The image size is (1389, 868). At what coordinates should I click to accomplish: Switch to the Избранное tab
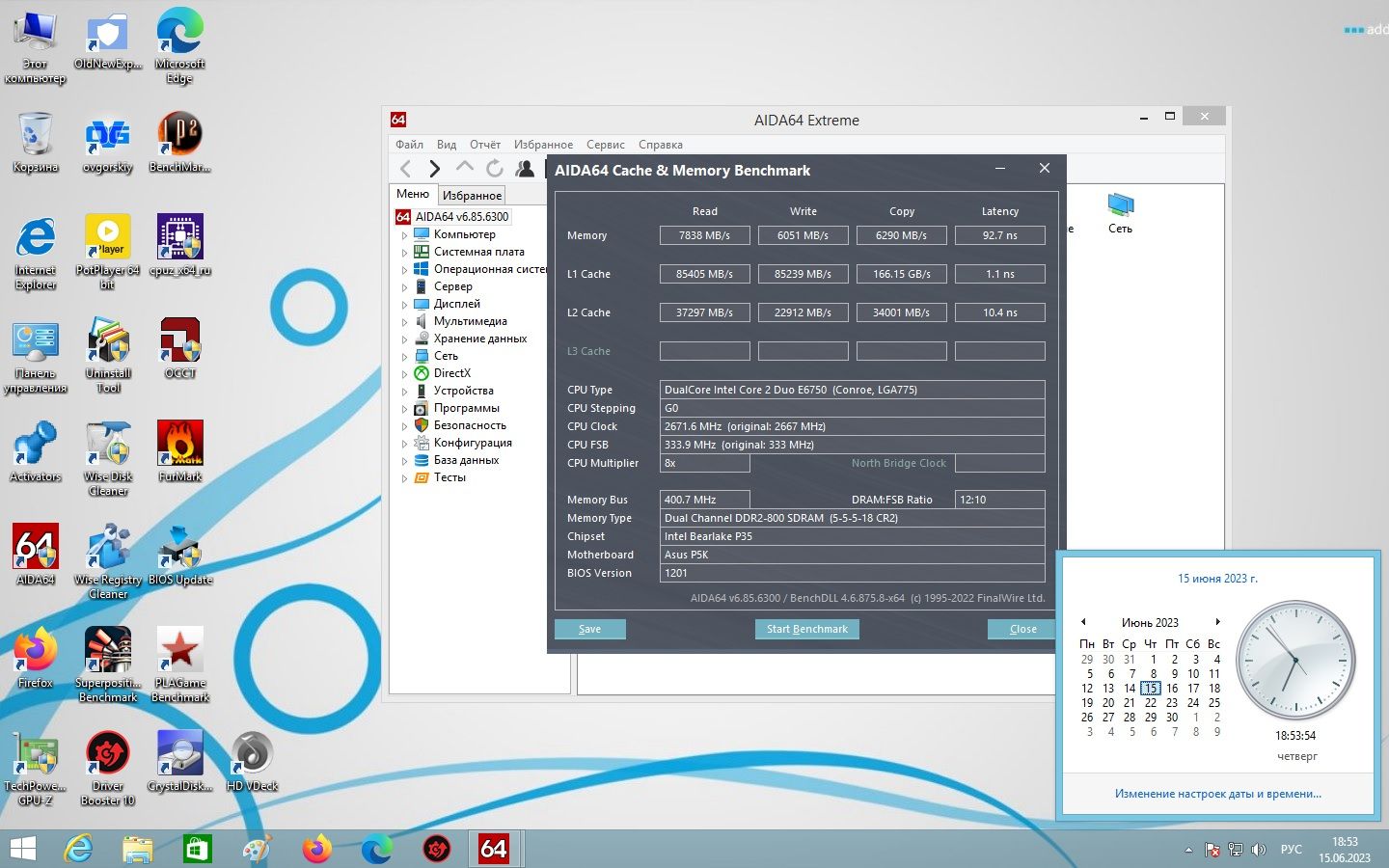(472, 195)
